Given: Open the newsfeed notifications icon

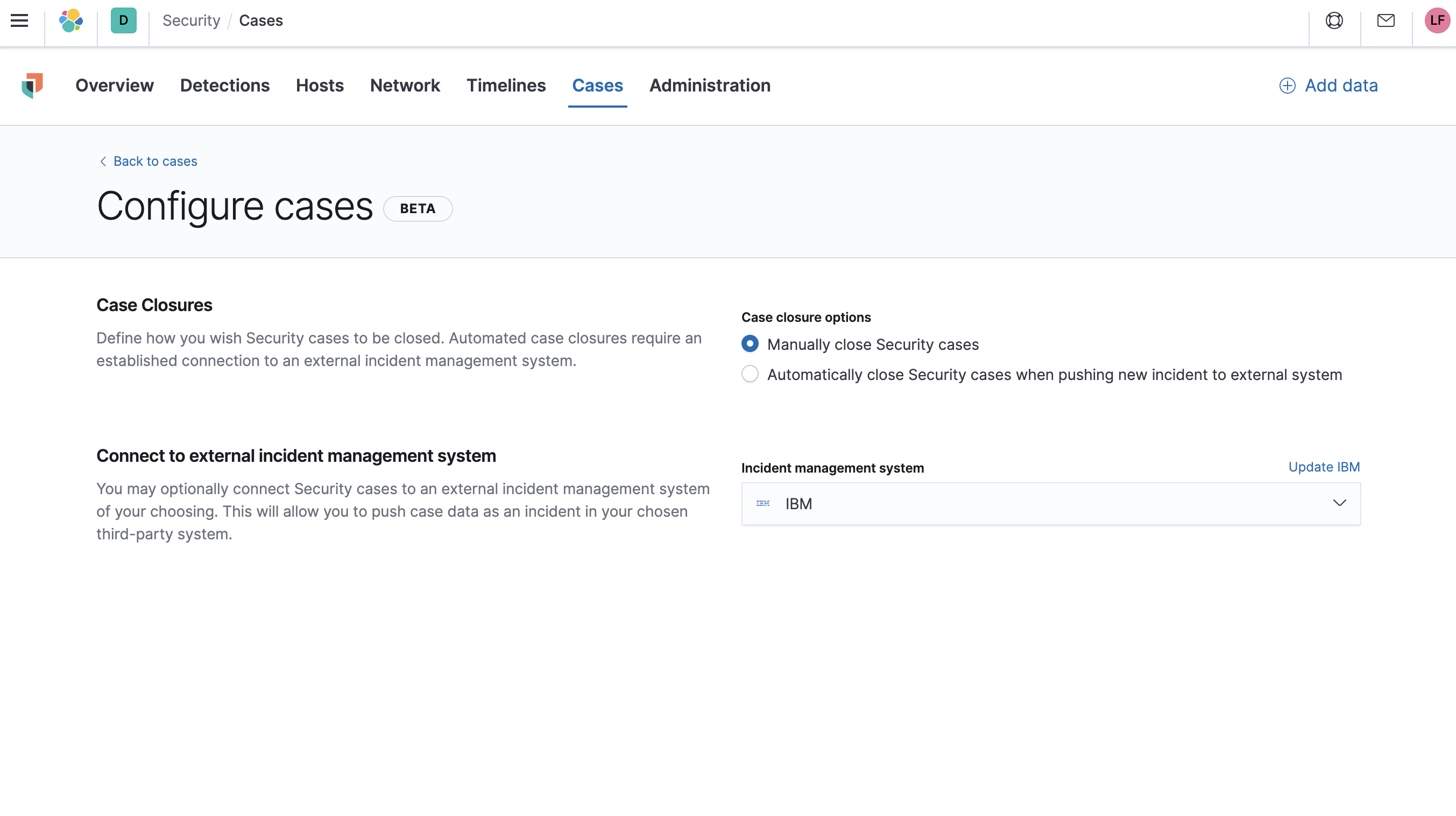Looking at the screenshot, I should (x=1386, y=21).
